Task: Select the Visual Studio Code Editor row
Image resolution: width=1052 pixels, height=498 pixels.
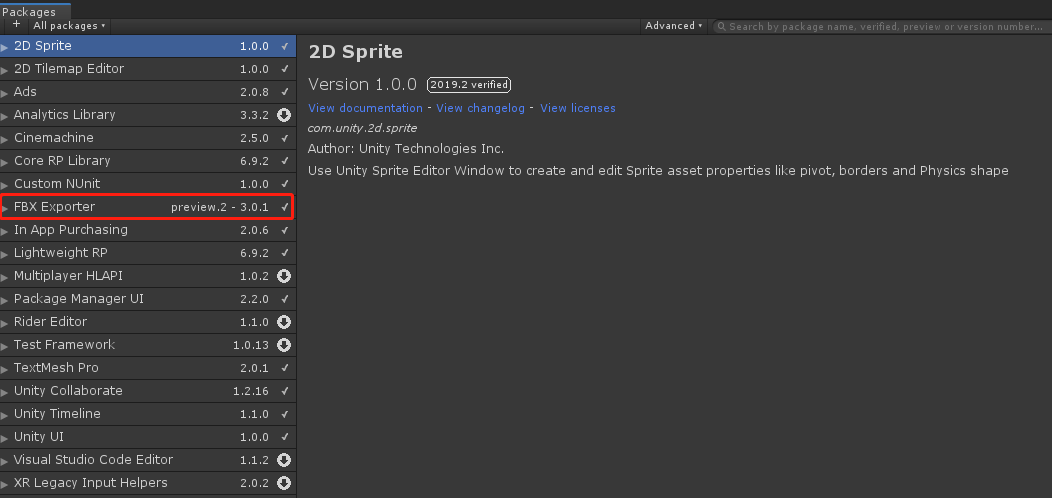Action: (148, 460)
